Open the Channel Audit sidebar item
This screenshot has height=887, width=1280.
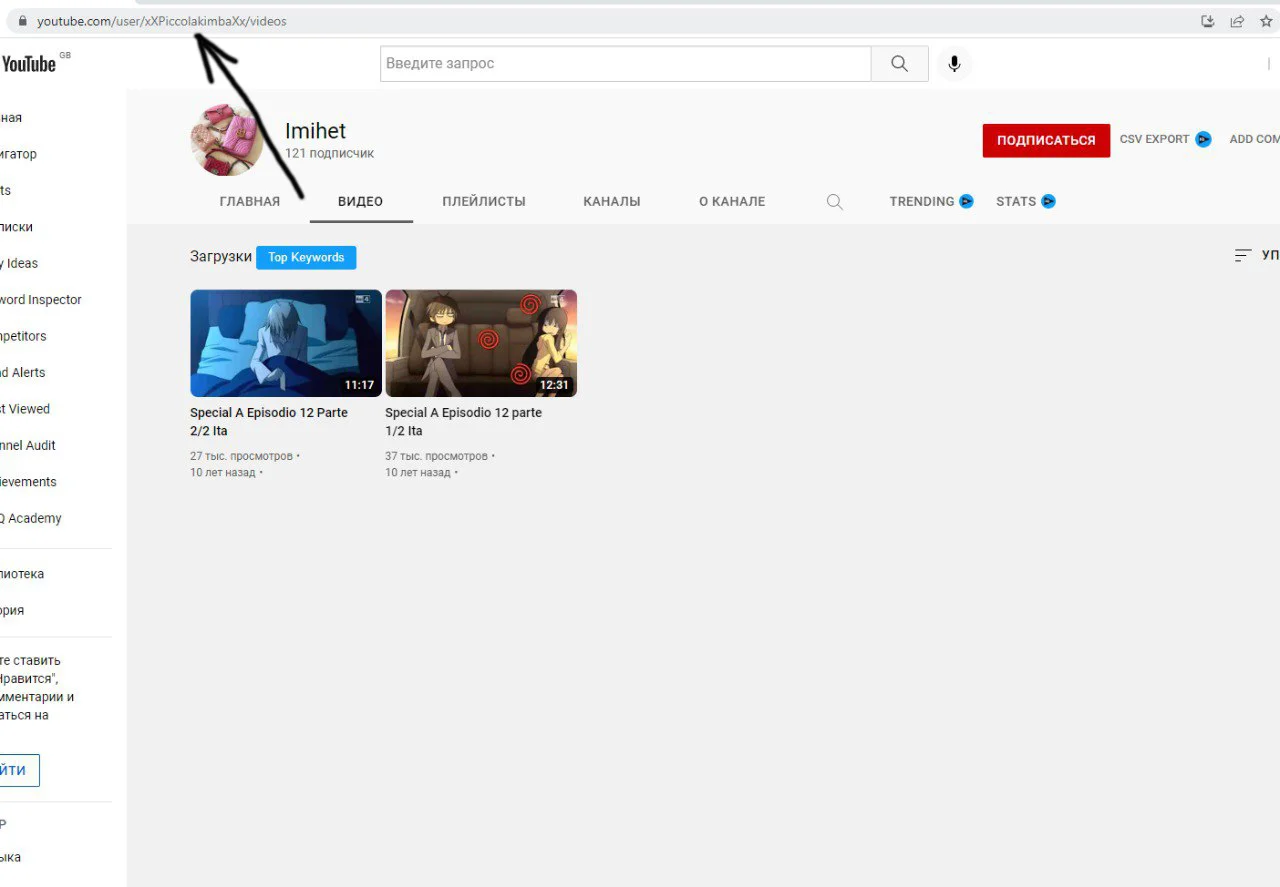point(28,446)
